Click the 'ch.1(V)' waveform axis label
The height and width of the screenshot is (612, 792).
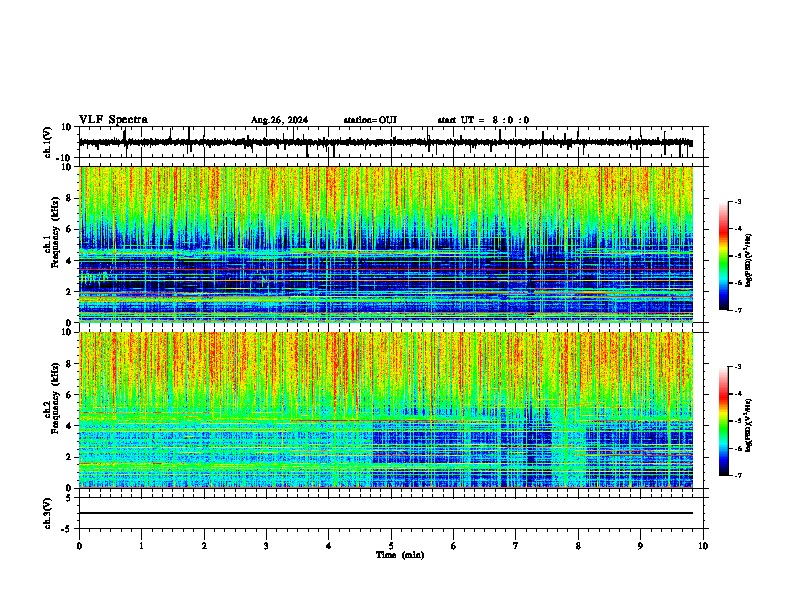[48, 142]
